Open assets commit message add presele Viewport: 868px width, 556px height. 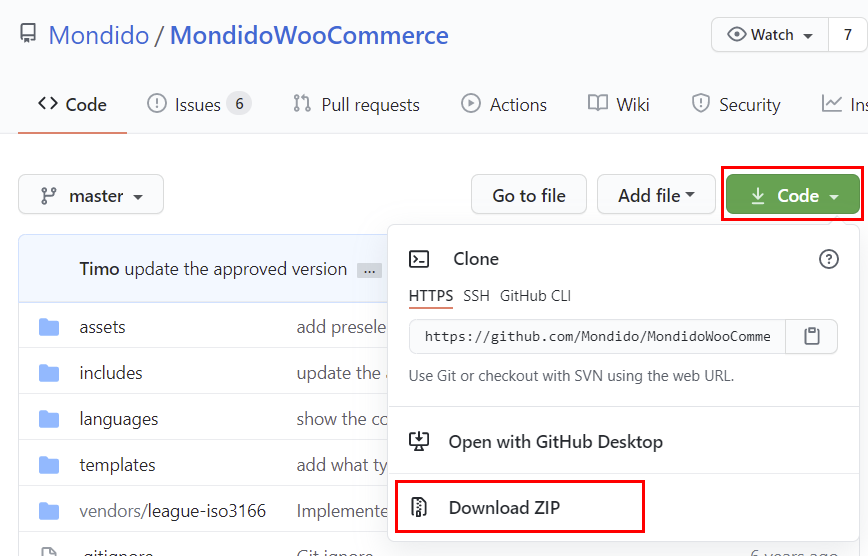coord(342,327)
